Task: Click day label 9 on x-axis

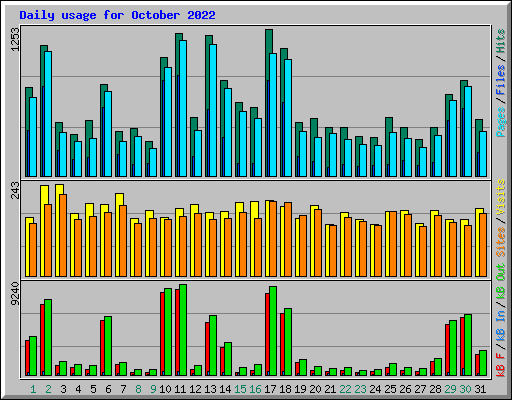Action: [153, 389]
